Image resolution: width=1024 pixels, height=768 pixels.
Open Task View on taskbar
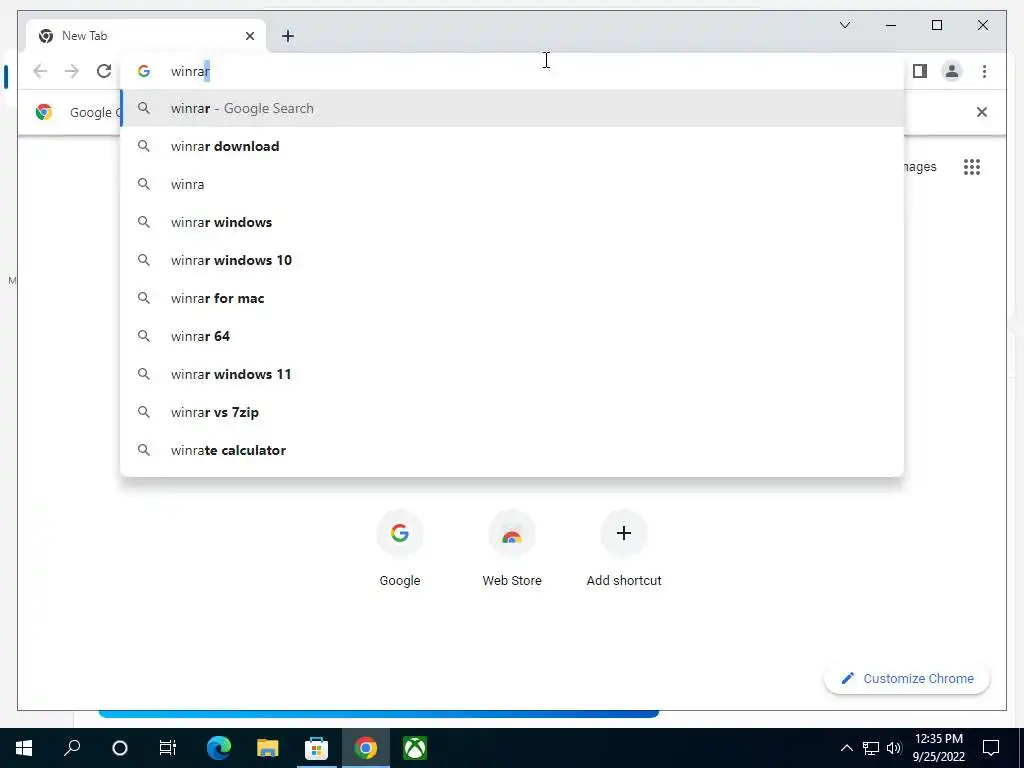click(x=168, y=748)
